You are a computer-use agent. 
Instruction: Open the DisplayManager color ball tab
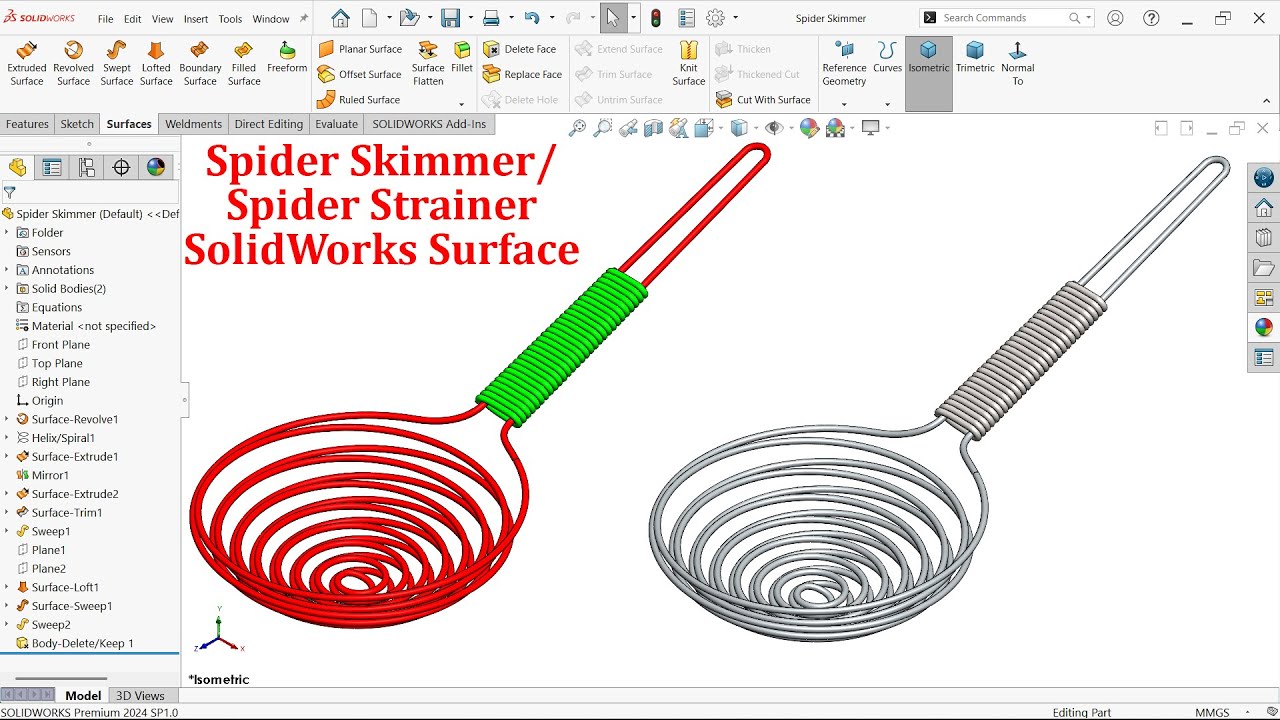click(156, 167)
